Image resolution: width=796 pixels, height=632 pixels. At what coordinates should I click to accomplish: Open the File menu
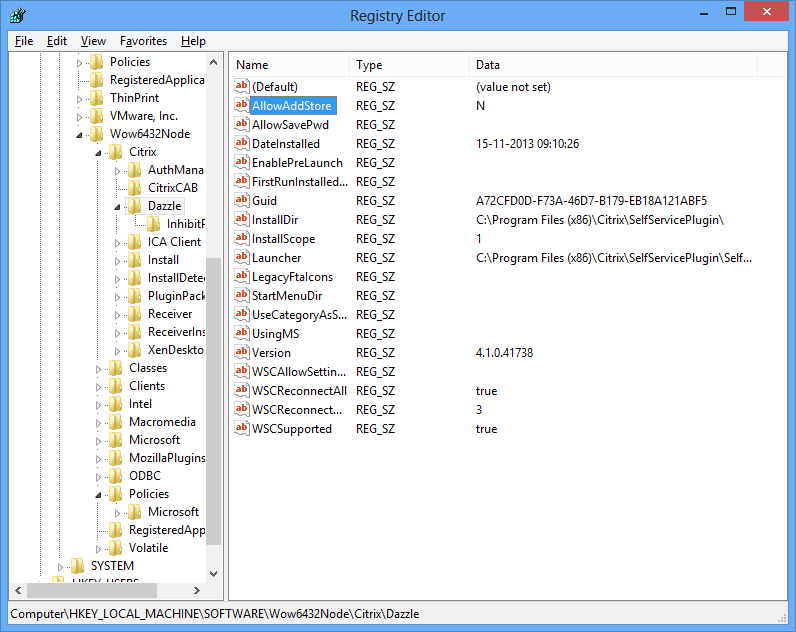point(24,41)
